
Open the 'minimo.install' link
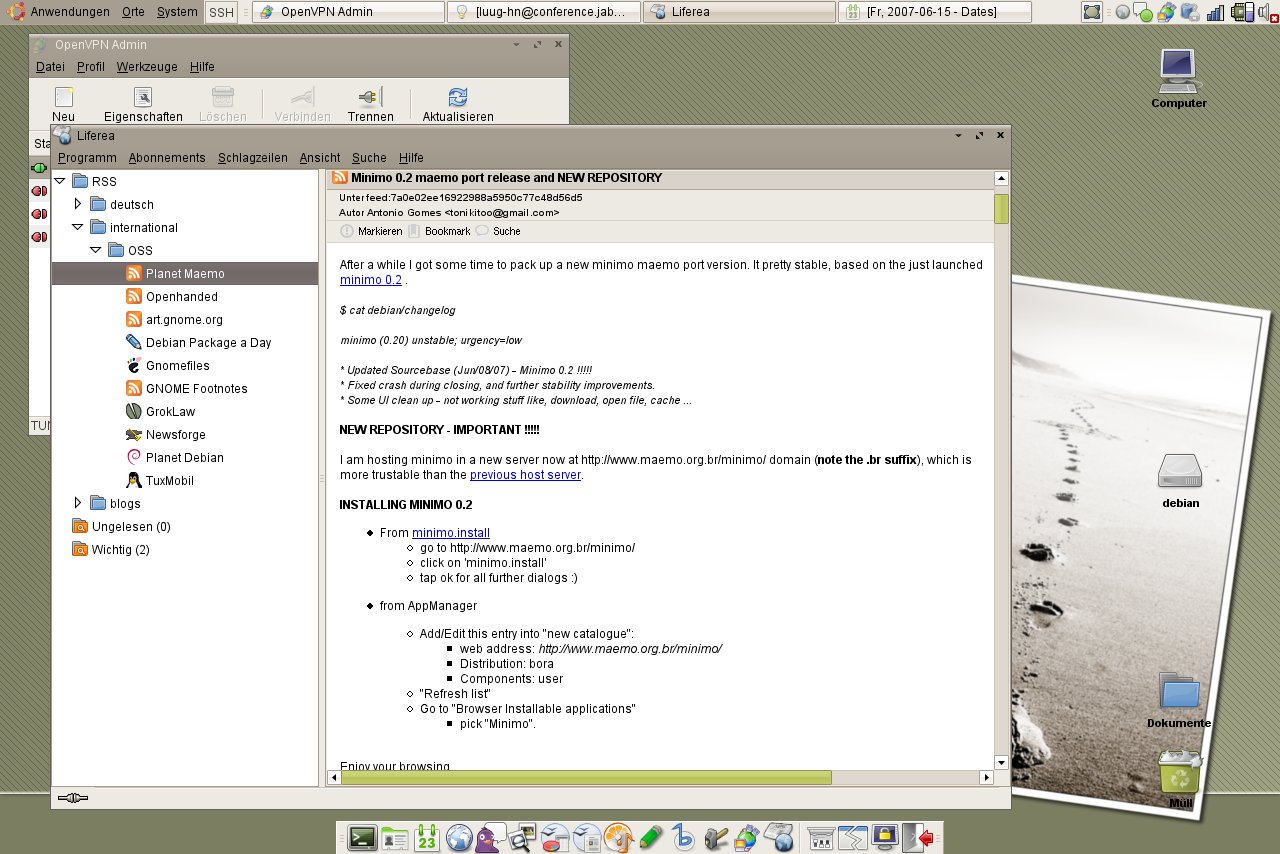[451, 533]
